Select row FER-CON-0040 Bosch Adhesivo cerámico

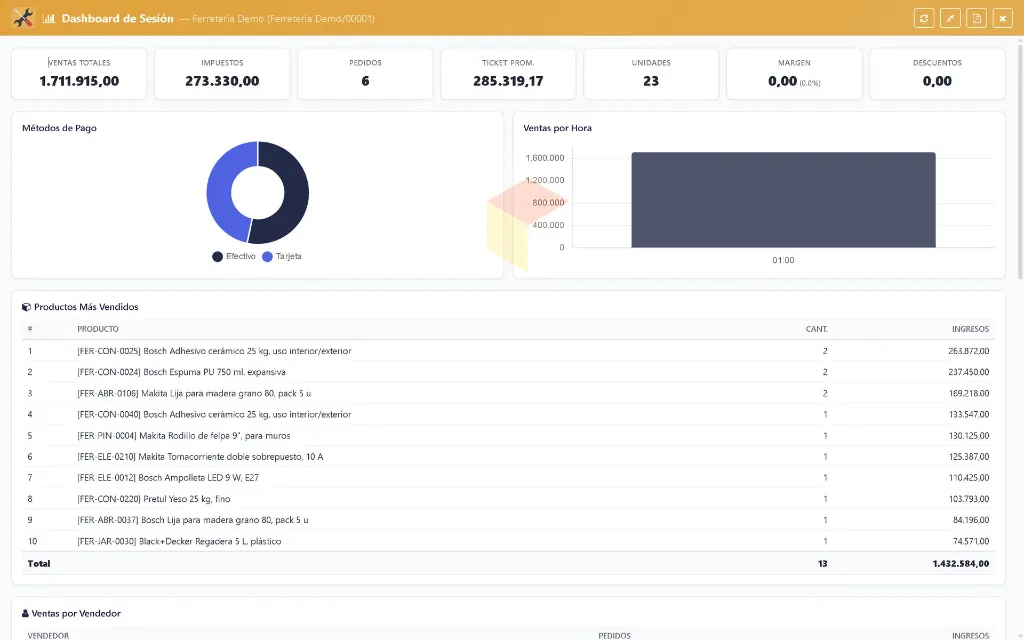tap(508, 414)
